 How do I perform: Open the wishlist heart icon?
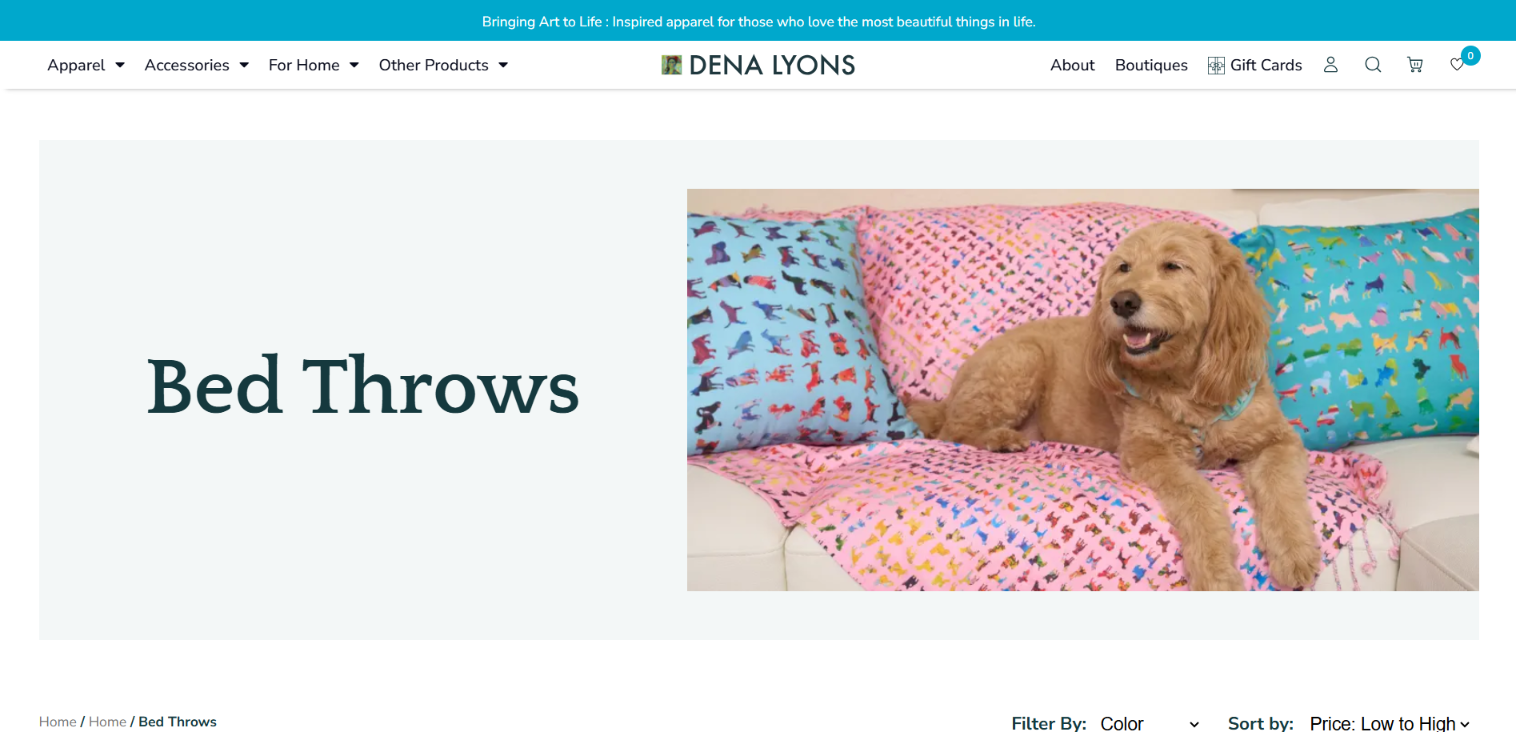point(1457,65)
